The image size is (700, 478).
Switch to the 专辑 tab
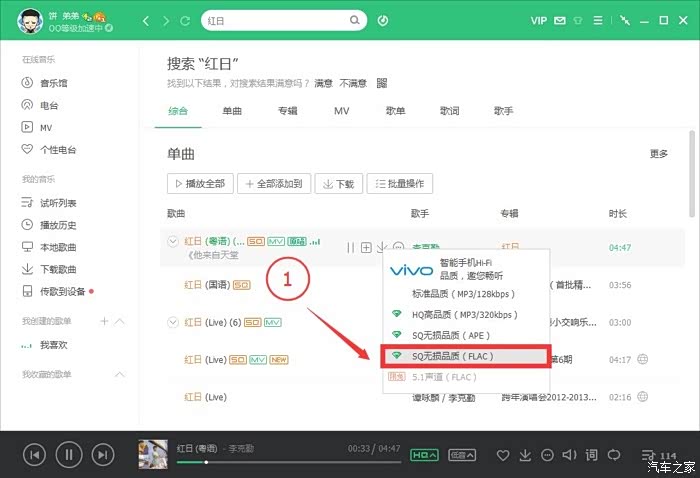tap(288, 111)
